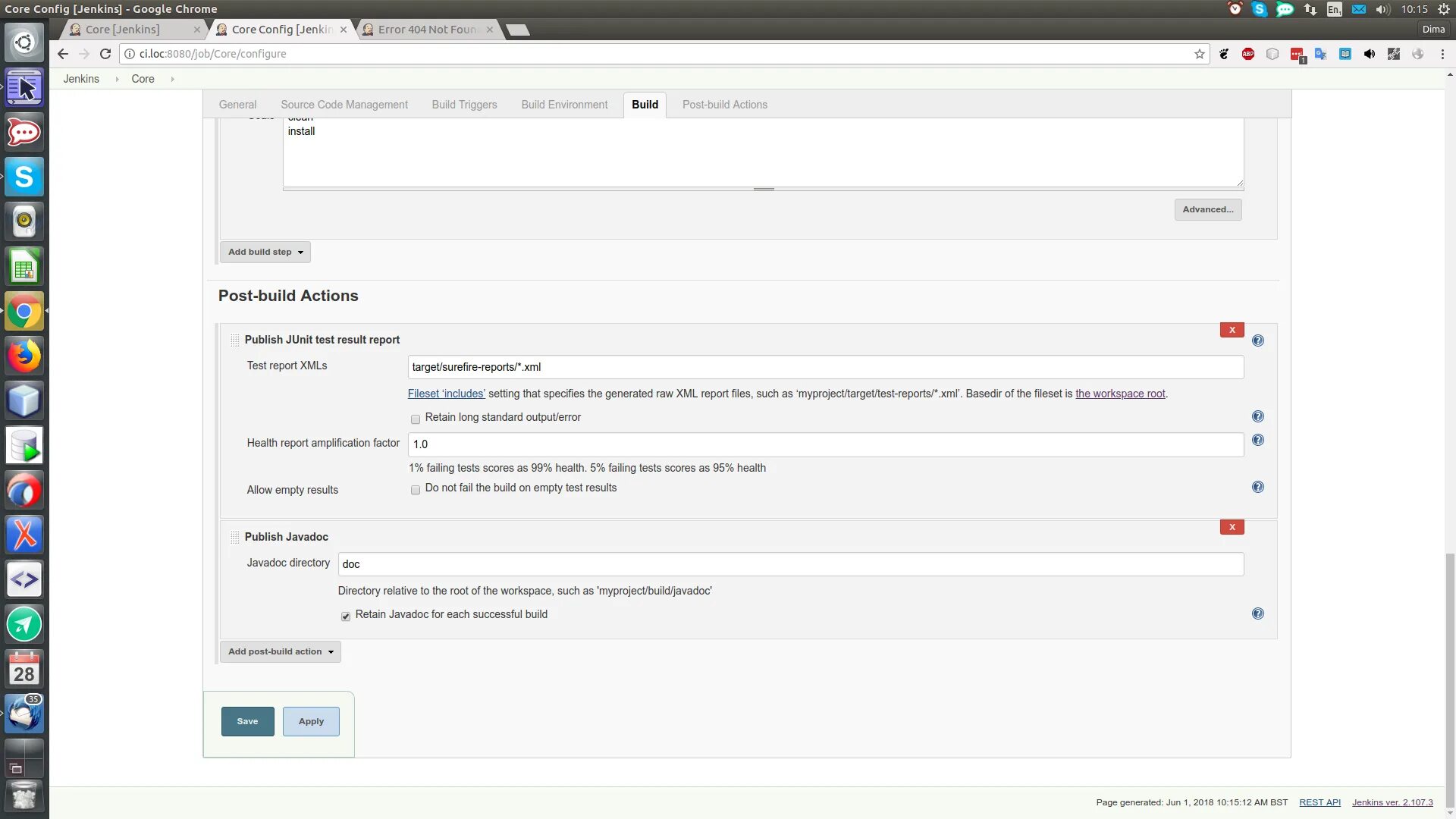This screenshot has height=819, width=1456.
Task: Click the Save button
Action: 247,721
